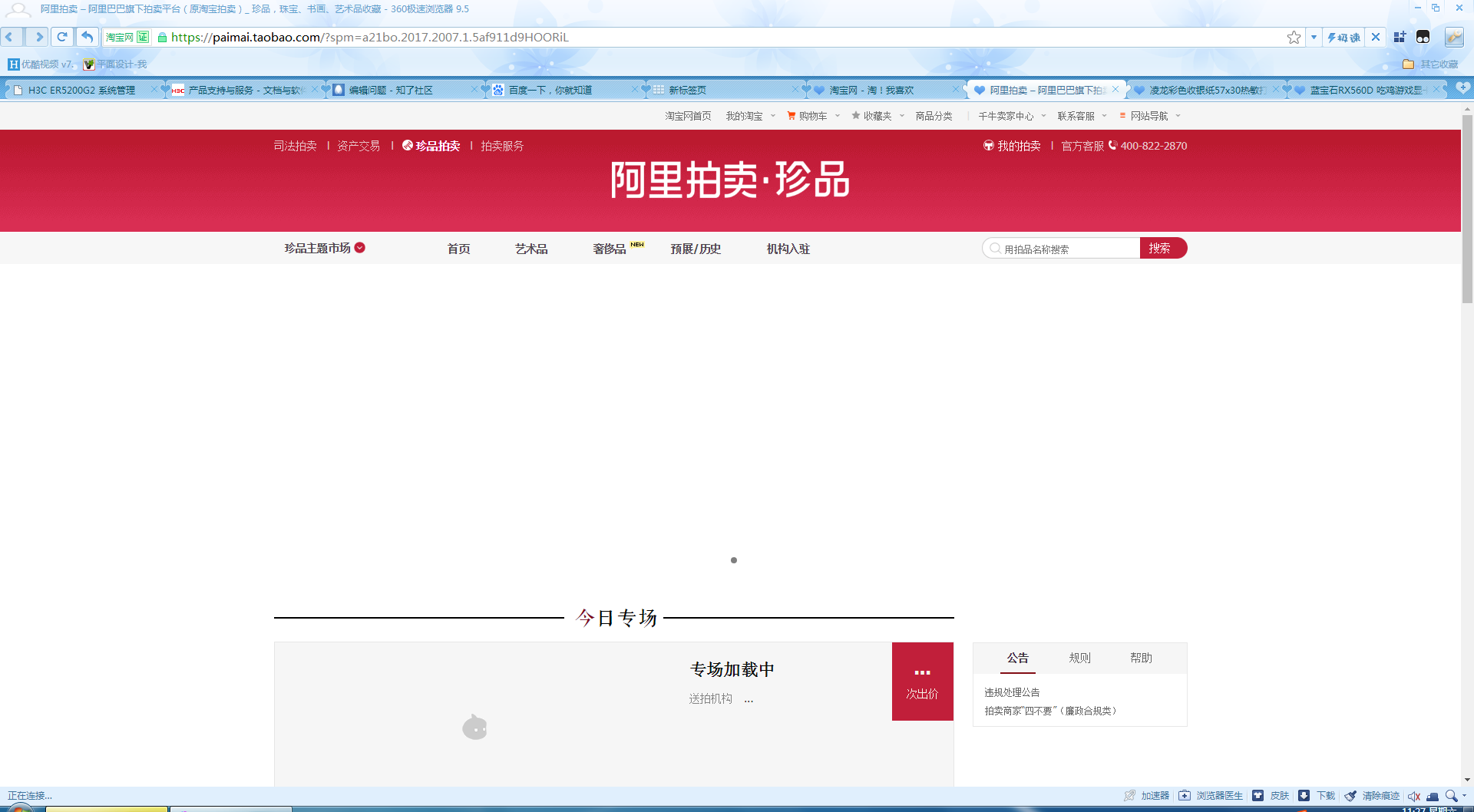Open 我的拍卖 link
1474x812 pixels.
(x=1012, y=146)
